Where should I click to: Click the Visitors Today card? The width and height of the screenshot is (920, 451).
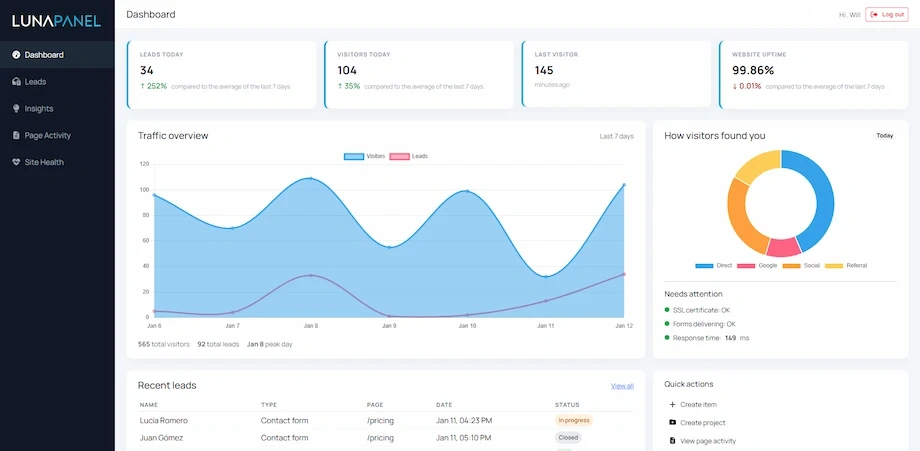tap(419, 74)
